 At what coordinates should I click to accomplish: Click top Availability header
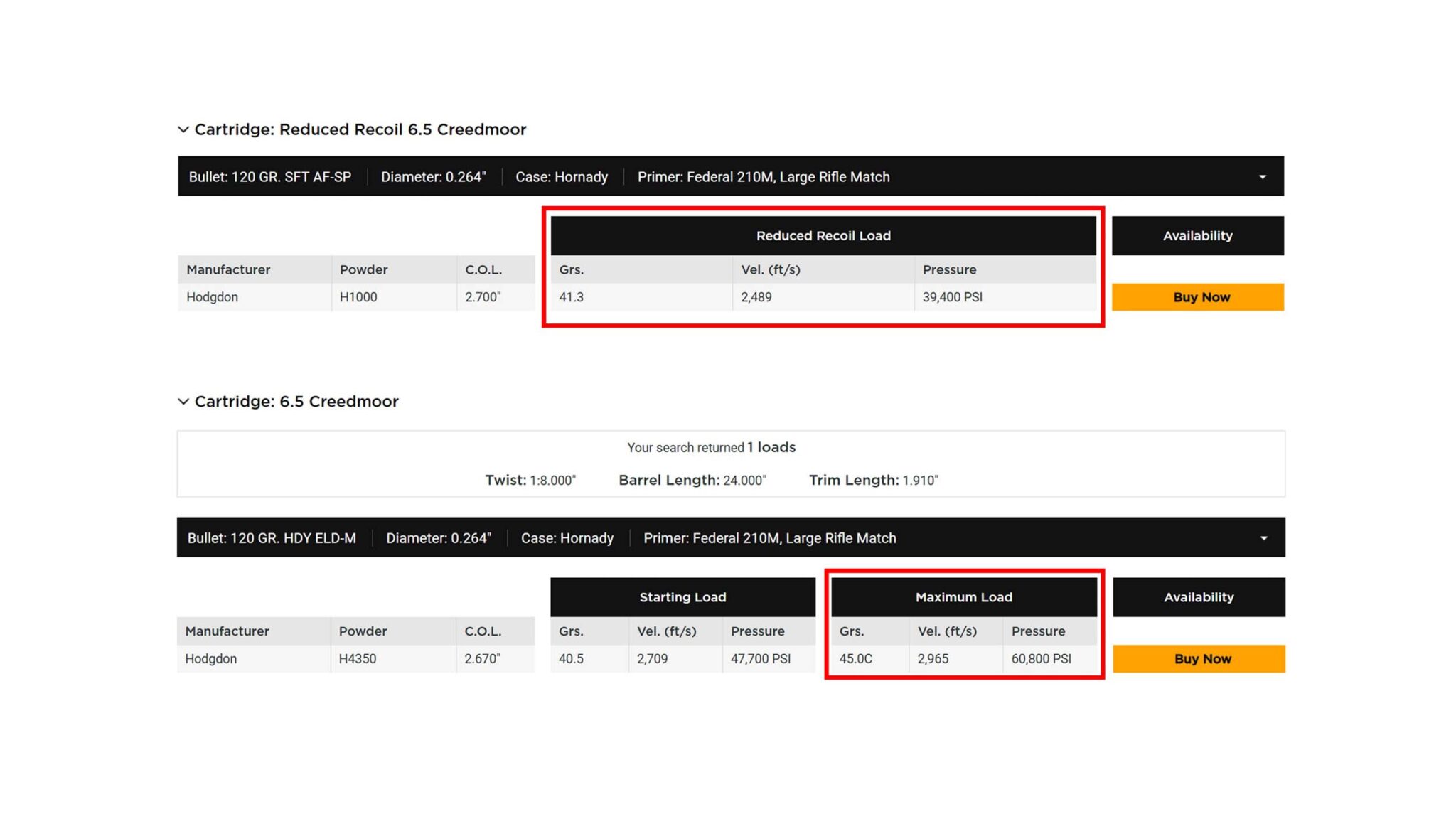pyautogui.click(x=1198, y=236)
